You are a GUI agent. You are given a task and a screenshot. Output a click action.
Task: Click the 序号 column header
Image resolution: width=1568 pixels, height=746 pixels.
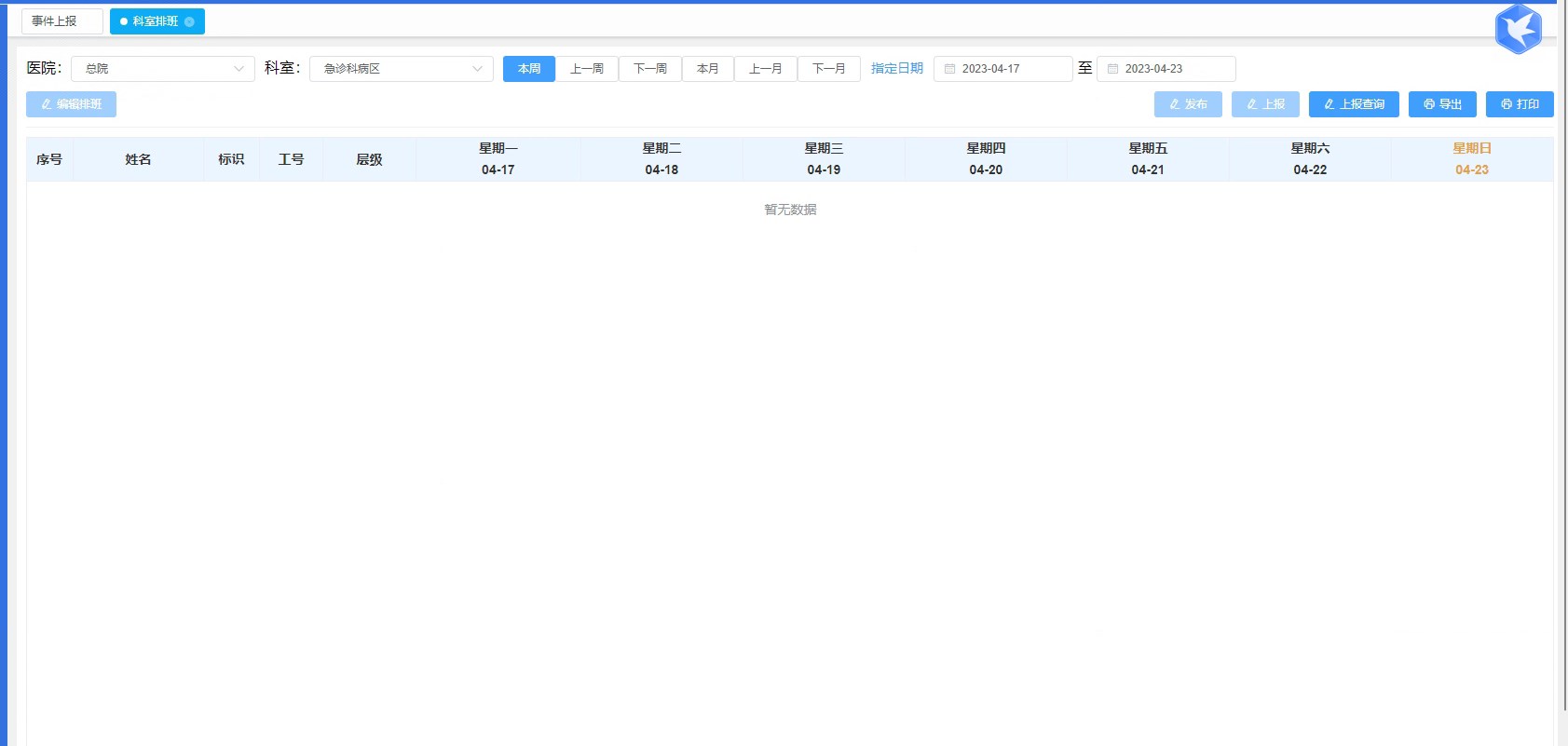click(x=49, y=159)
